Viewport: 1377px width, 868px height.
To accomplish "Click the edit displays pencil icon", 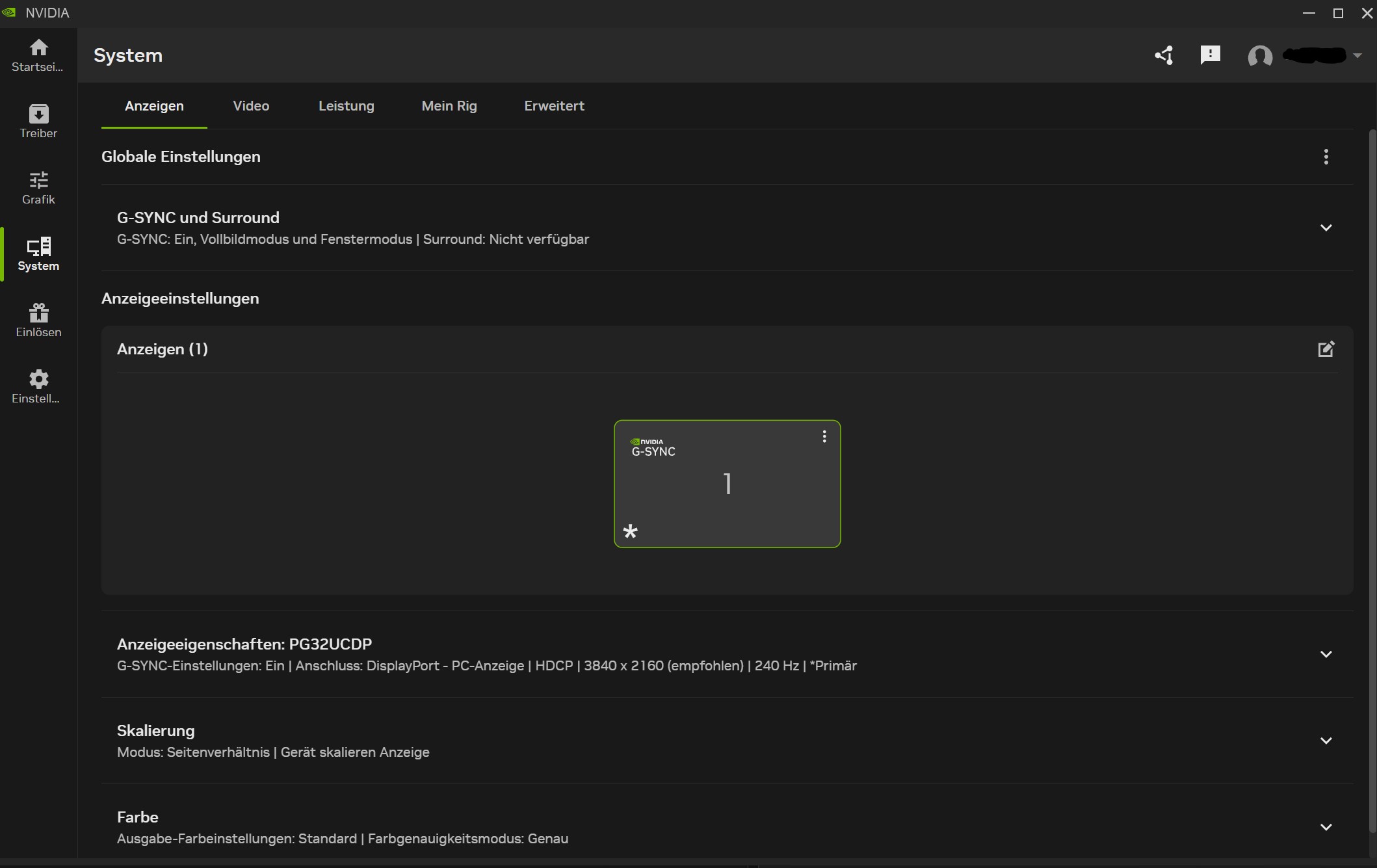I will point(1326,349).
